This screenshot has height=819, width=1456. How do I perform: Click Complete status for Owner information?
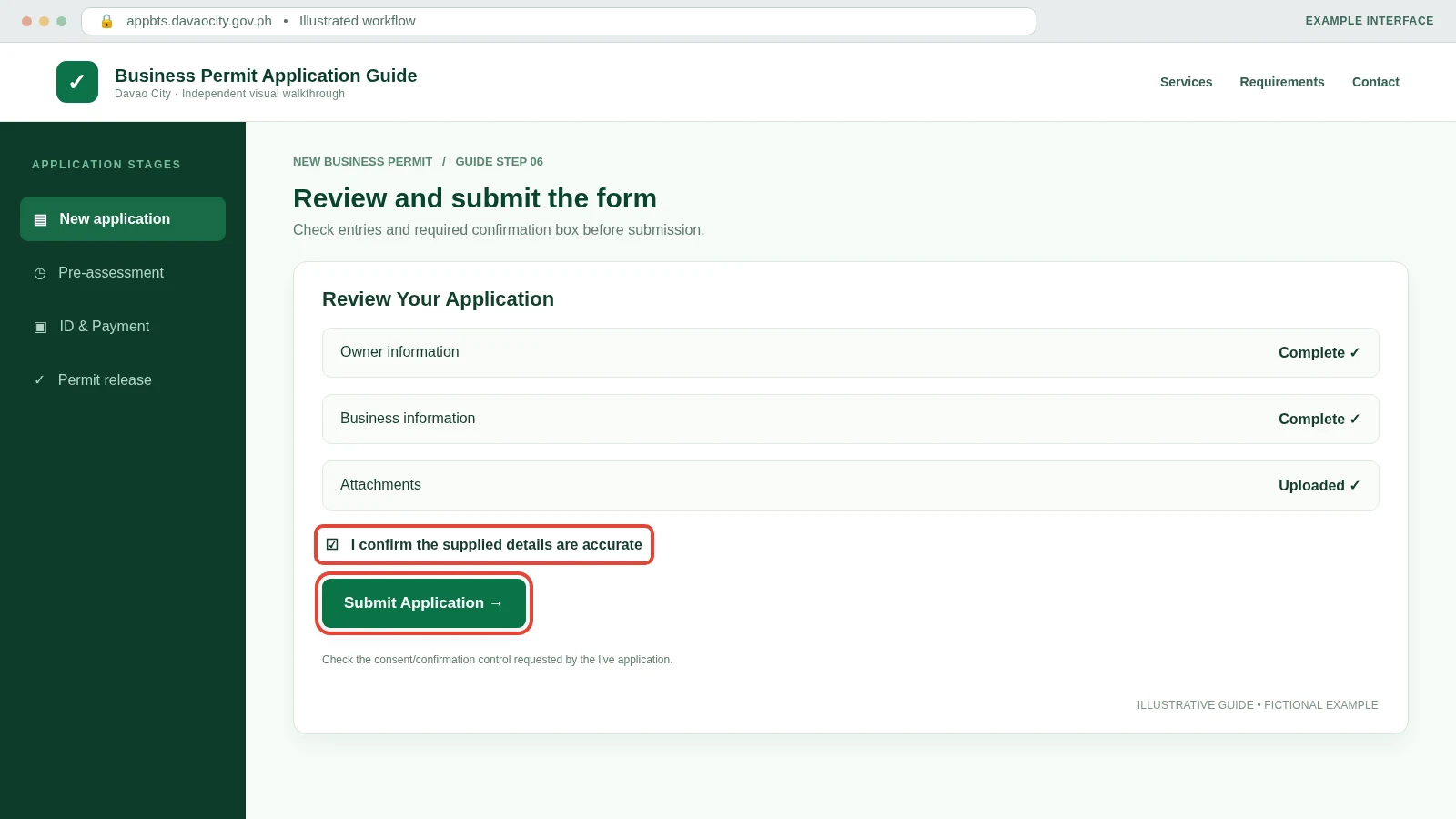click(x=1319, y=353)
